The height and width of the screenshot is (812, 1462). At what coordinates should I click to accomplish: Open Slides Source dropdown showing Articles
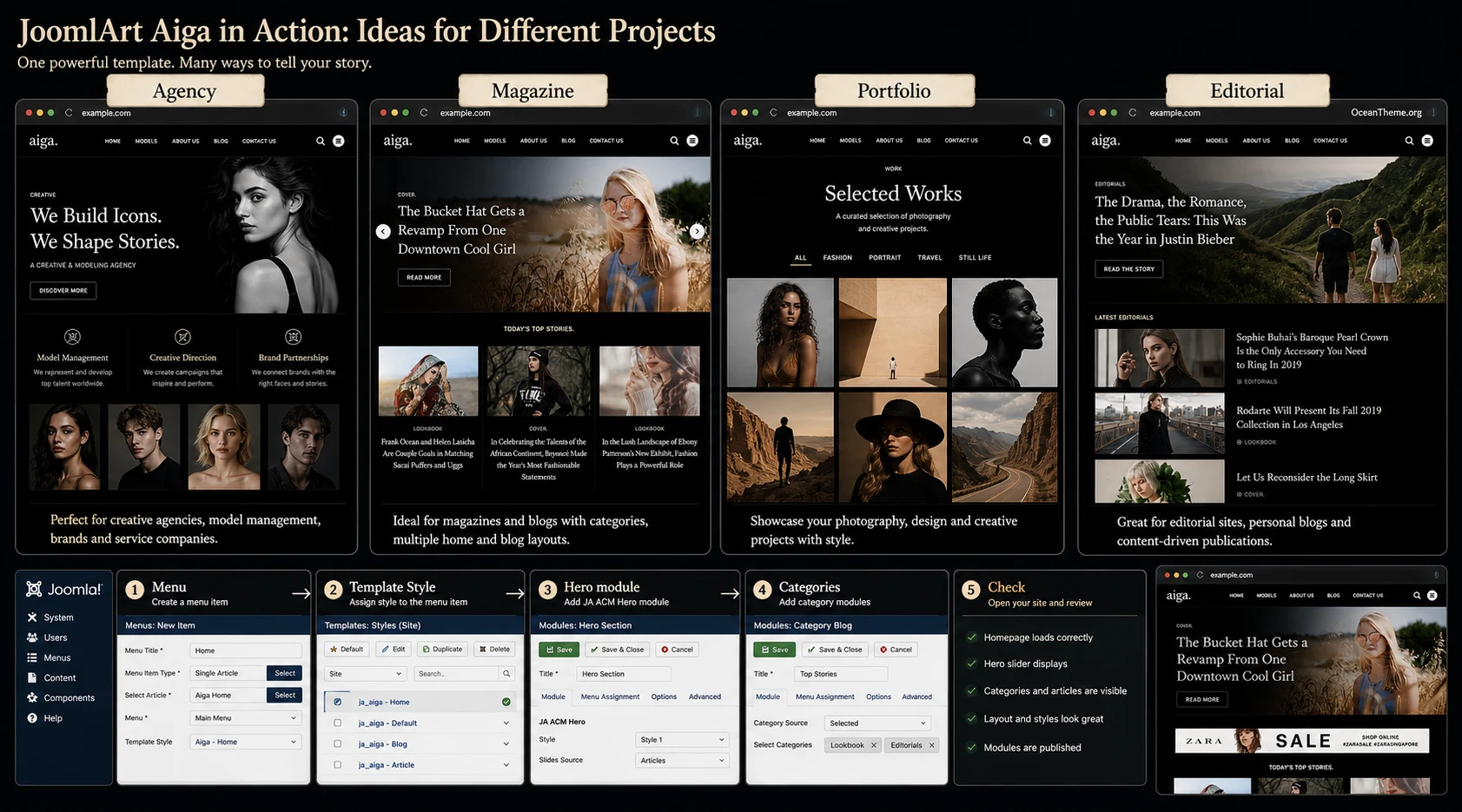coord(682,761)
